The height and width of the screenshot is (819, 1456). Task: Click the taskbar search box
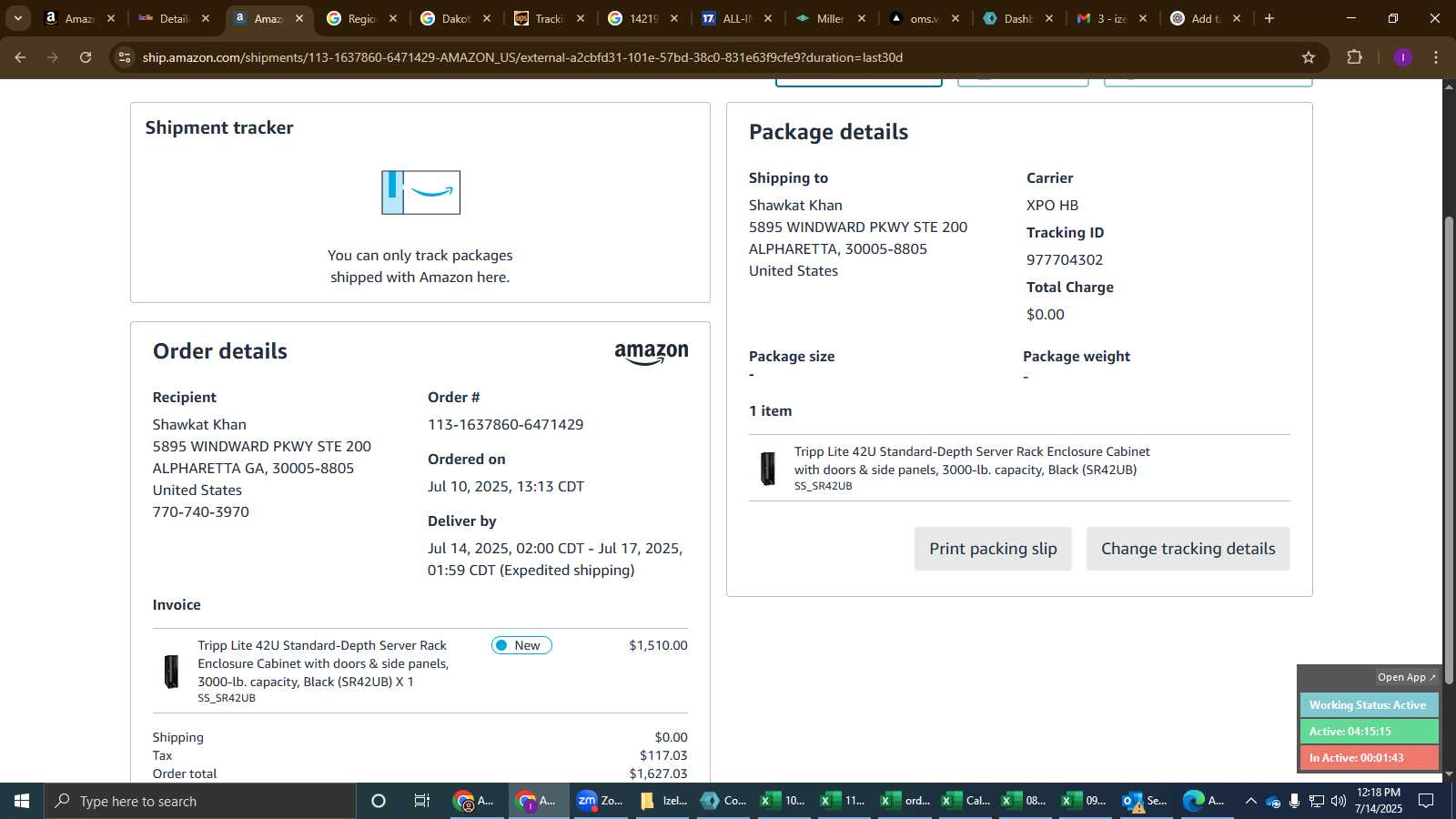[x=200, y=801]
